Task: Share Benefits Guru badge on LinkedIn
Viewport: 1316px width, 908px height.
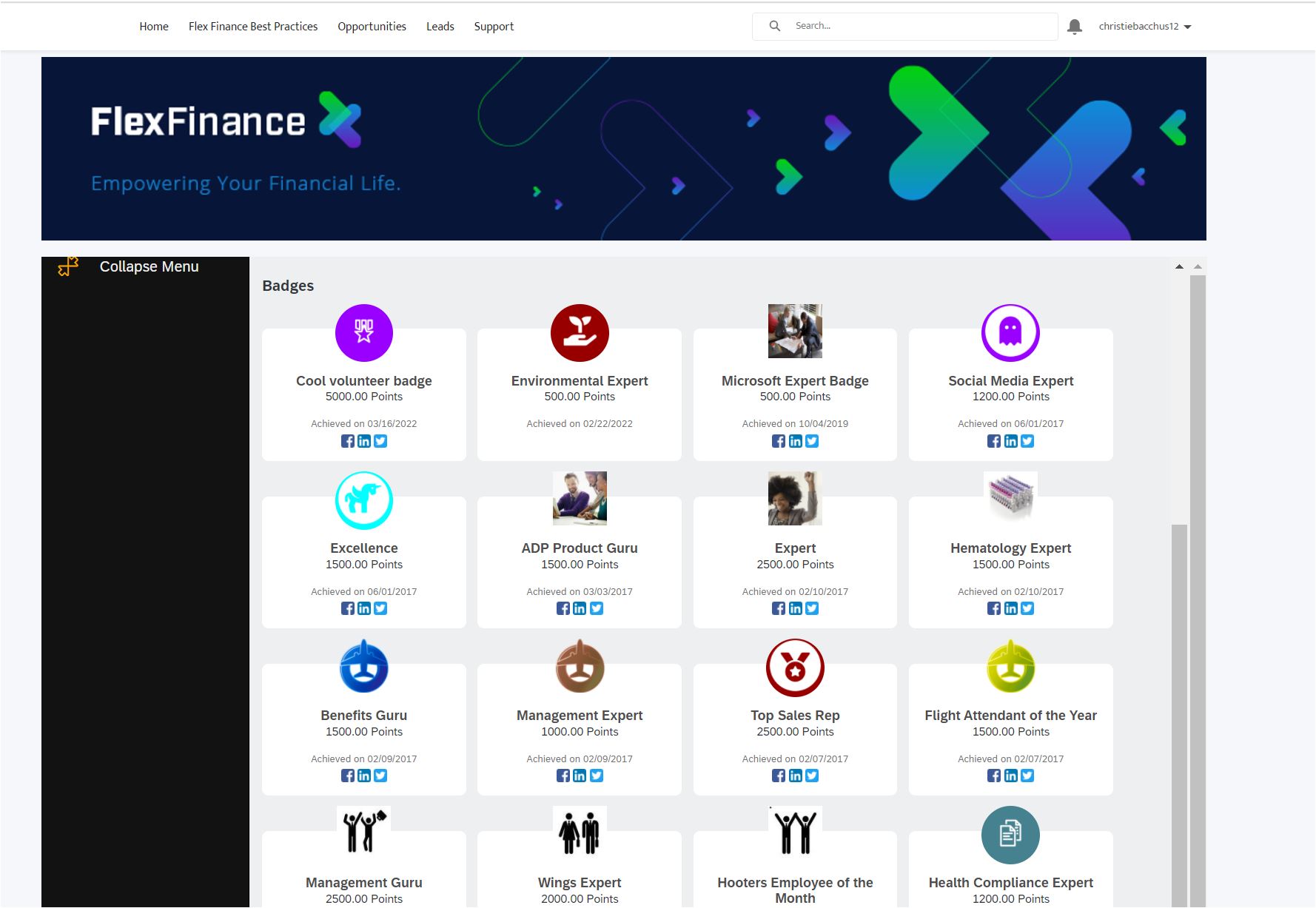Action: pyautogui.click(x=363, y=775)
